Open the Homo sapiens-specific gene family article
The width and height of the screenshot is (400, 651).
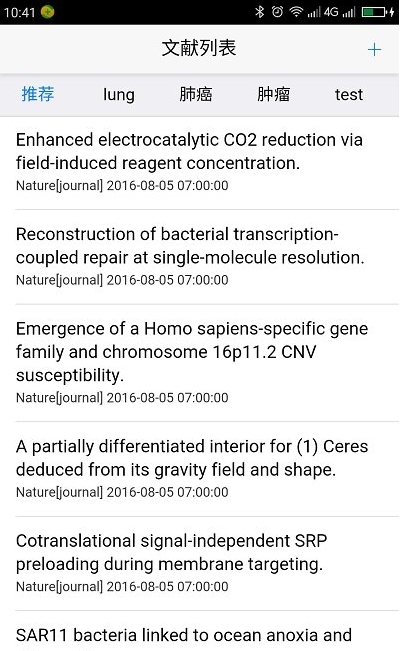[200, 363]
